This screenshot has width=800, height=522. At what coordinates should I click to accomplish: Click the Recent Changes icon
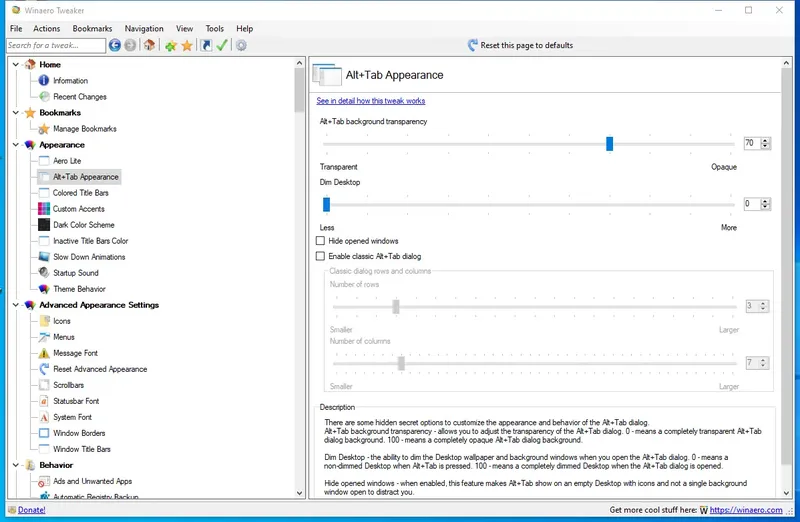(x=44, y=96)
